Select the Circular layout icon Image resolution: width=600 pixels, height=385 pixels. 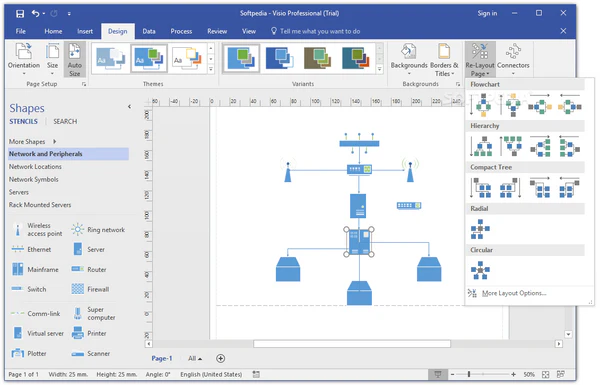(x=480, y=270)
